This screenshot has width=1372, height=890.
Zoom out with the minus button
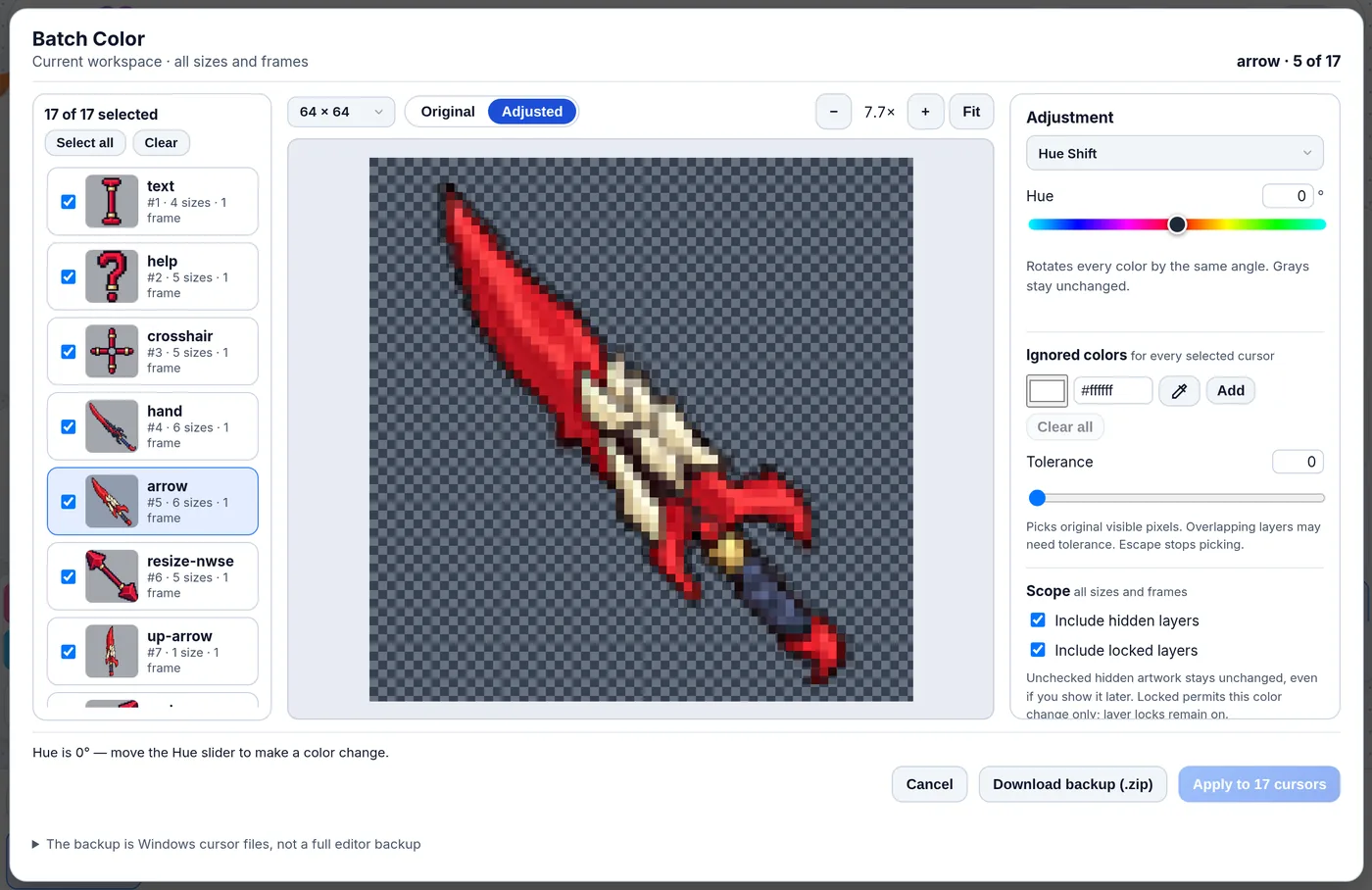tap(834, 112)
